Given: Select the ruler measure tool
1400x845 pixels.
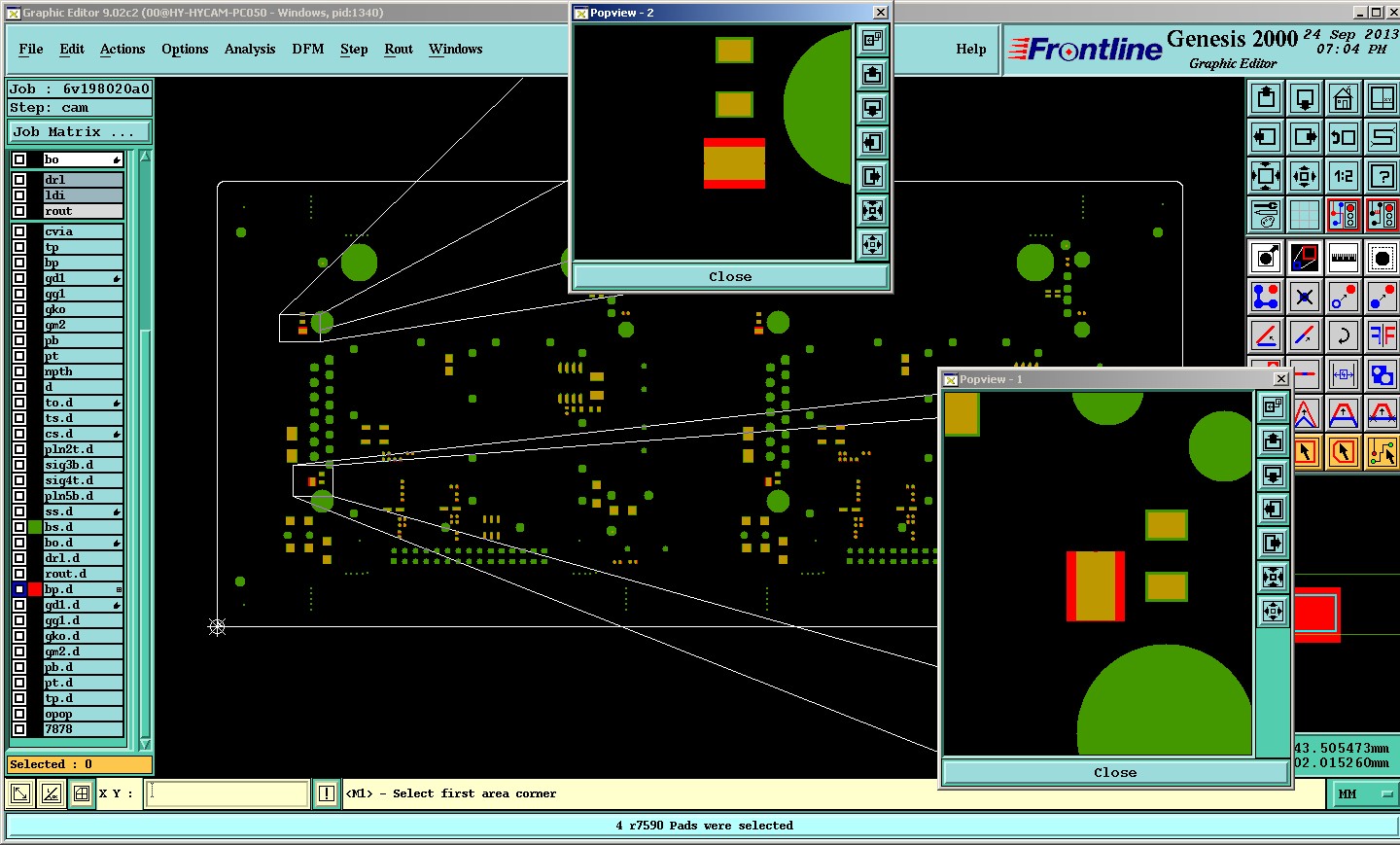Looking at the screenshot, I should [1344, 258].
